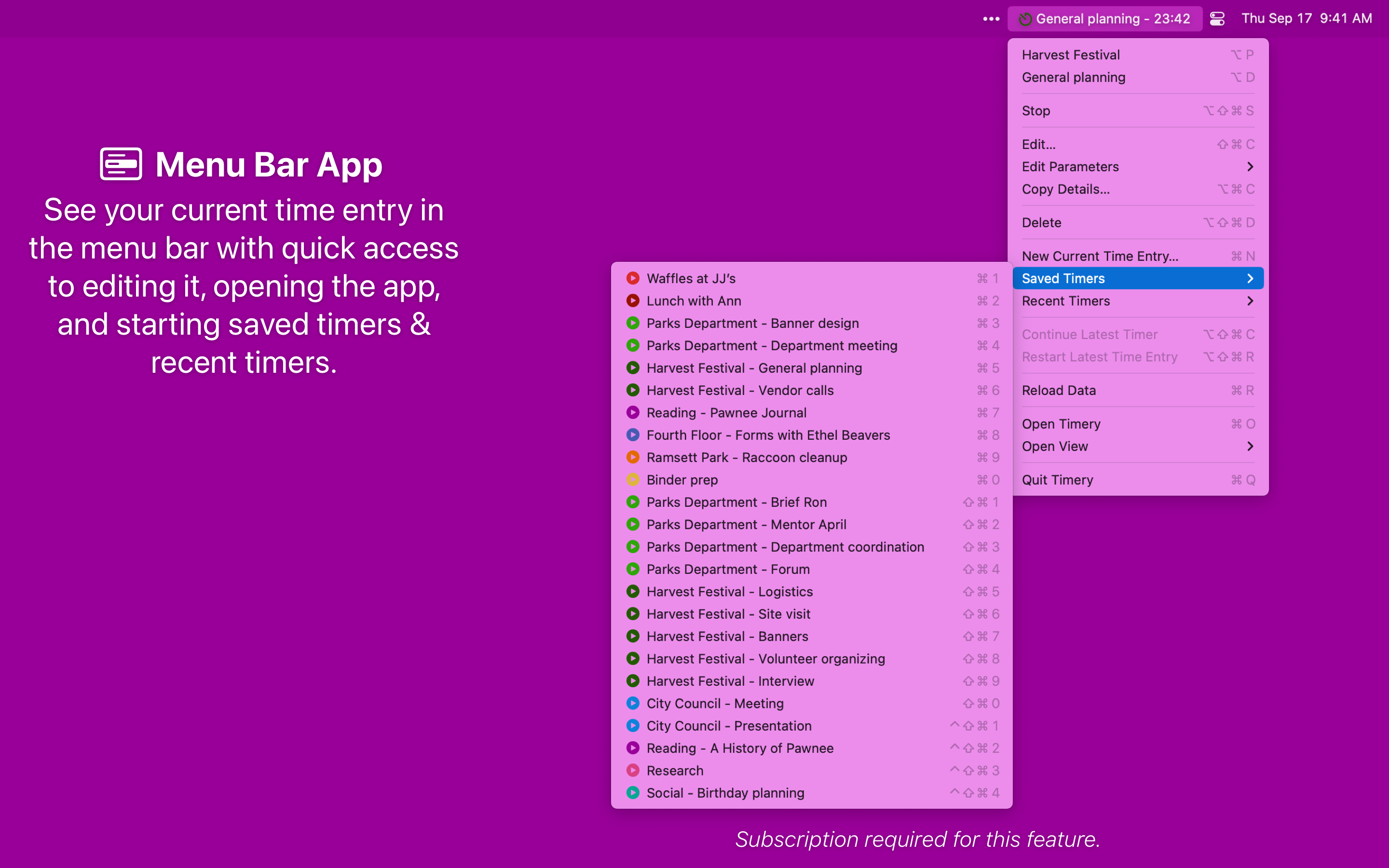Click Harvest Festival - Site visit label
The width and height of the screenshot is (1389, 868).
[728, 614]
